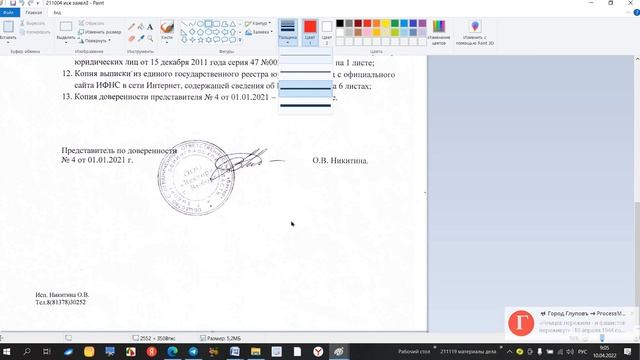Open Edit with Paint 3D
The width and height of the screenshot is (640, 360).
point(475,32)
